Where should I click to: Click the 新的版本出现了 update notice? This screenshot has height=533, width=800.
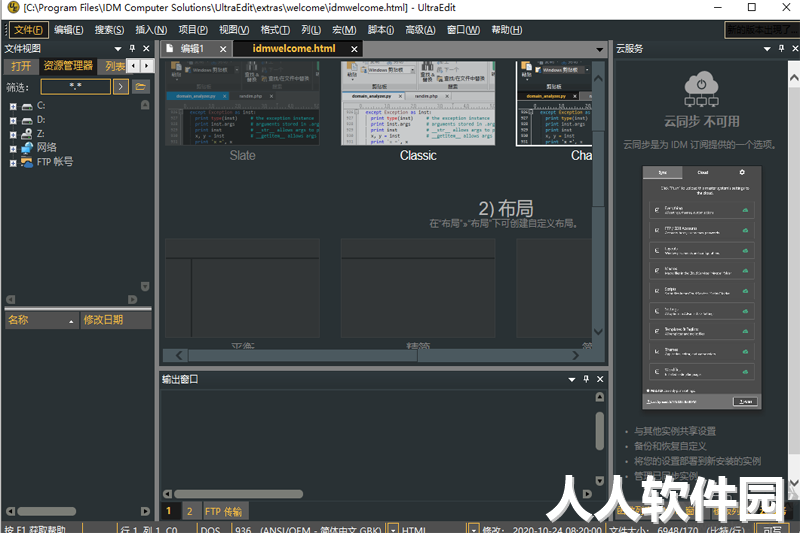[x=762, y=30]
